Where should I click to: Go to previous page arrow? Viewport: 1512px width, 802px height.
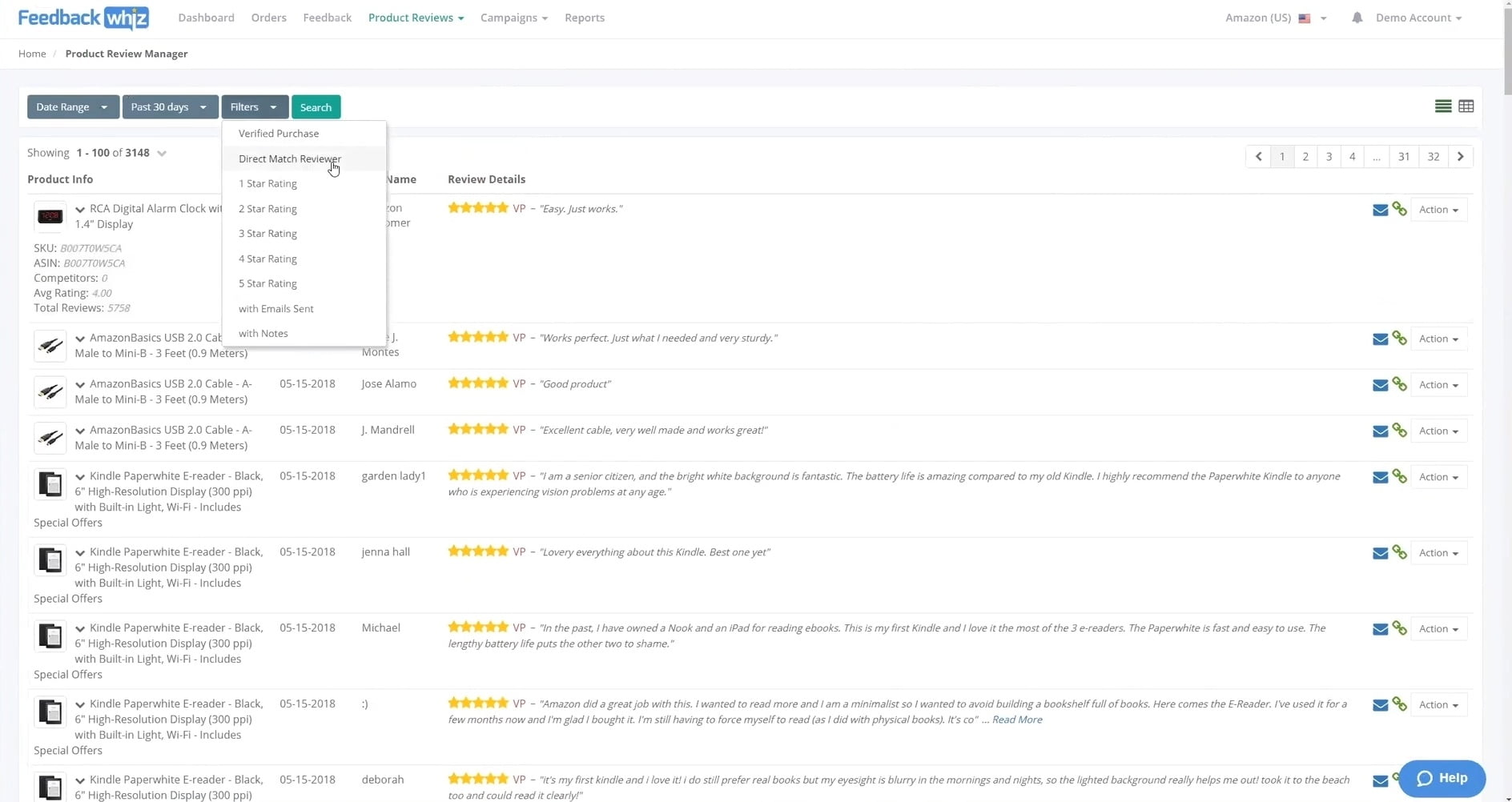[x=1258, y=157]
